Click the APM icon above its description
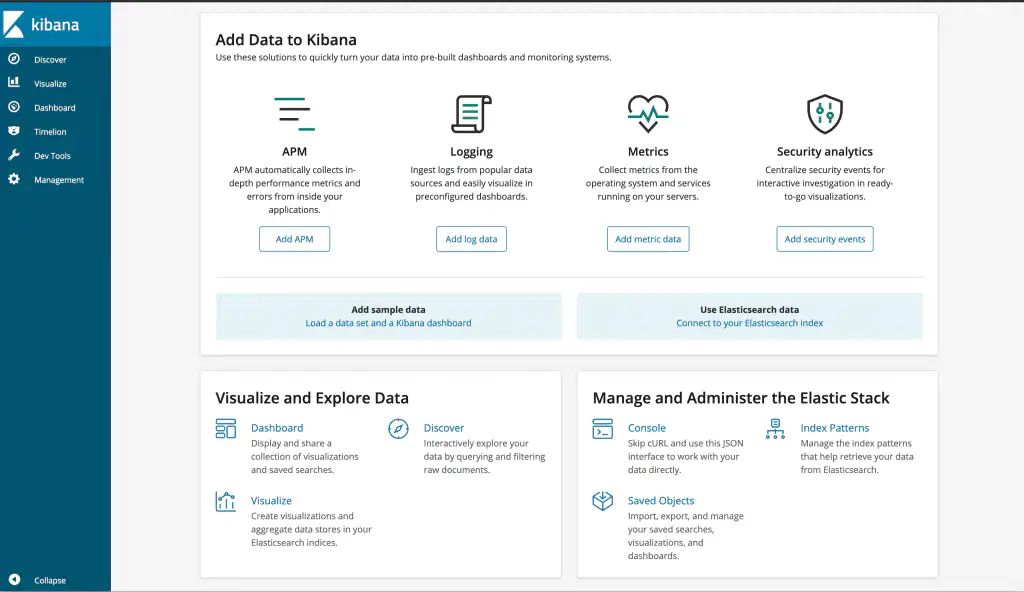 coord(294,112)
